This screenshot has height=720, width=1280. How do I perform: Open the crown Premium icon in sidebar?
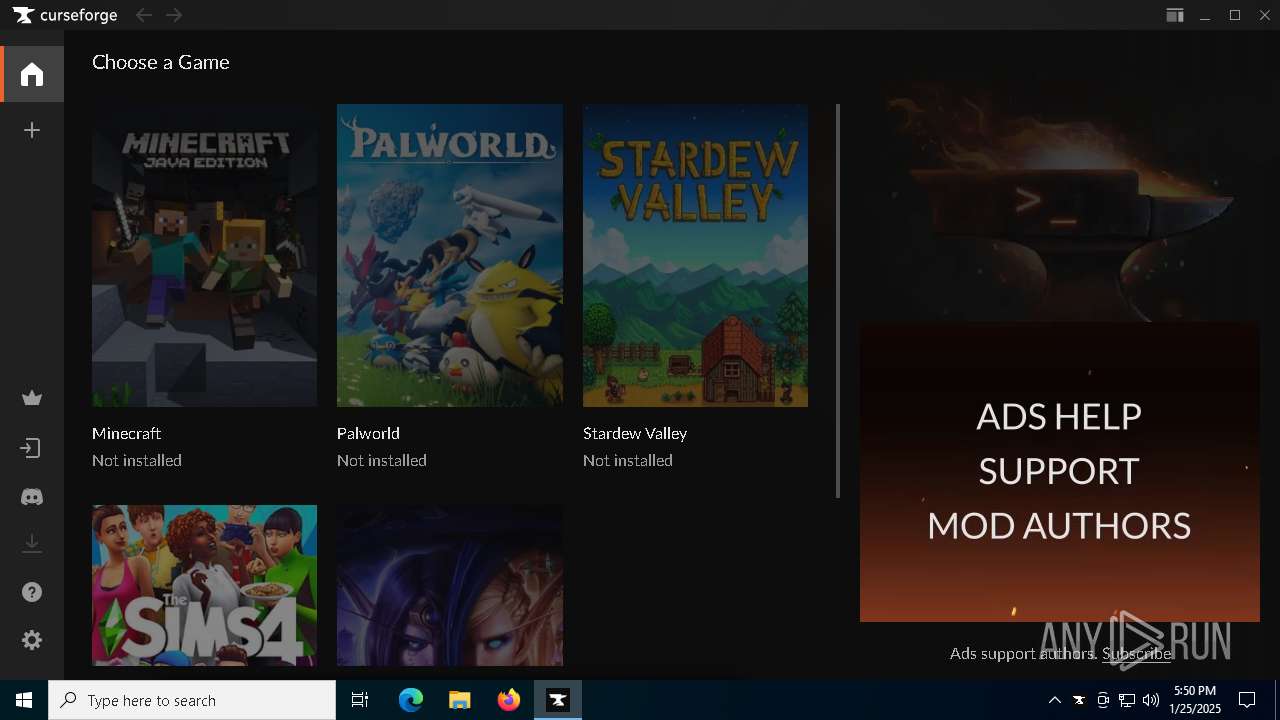pos(32,399)
